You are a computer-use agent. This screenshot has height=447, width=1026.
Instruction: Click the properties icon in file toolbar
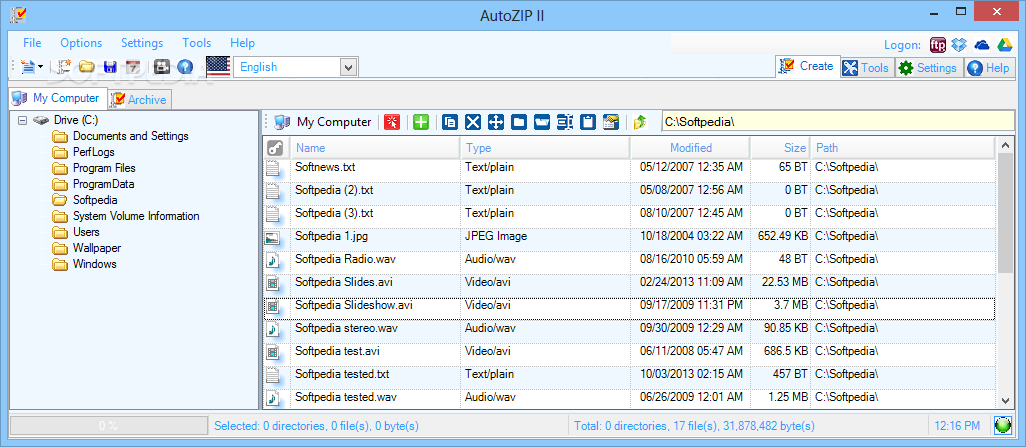(x=610, y=122)
